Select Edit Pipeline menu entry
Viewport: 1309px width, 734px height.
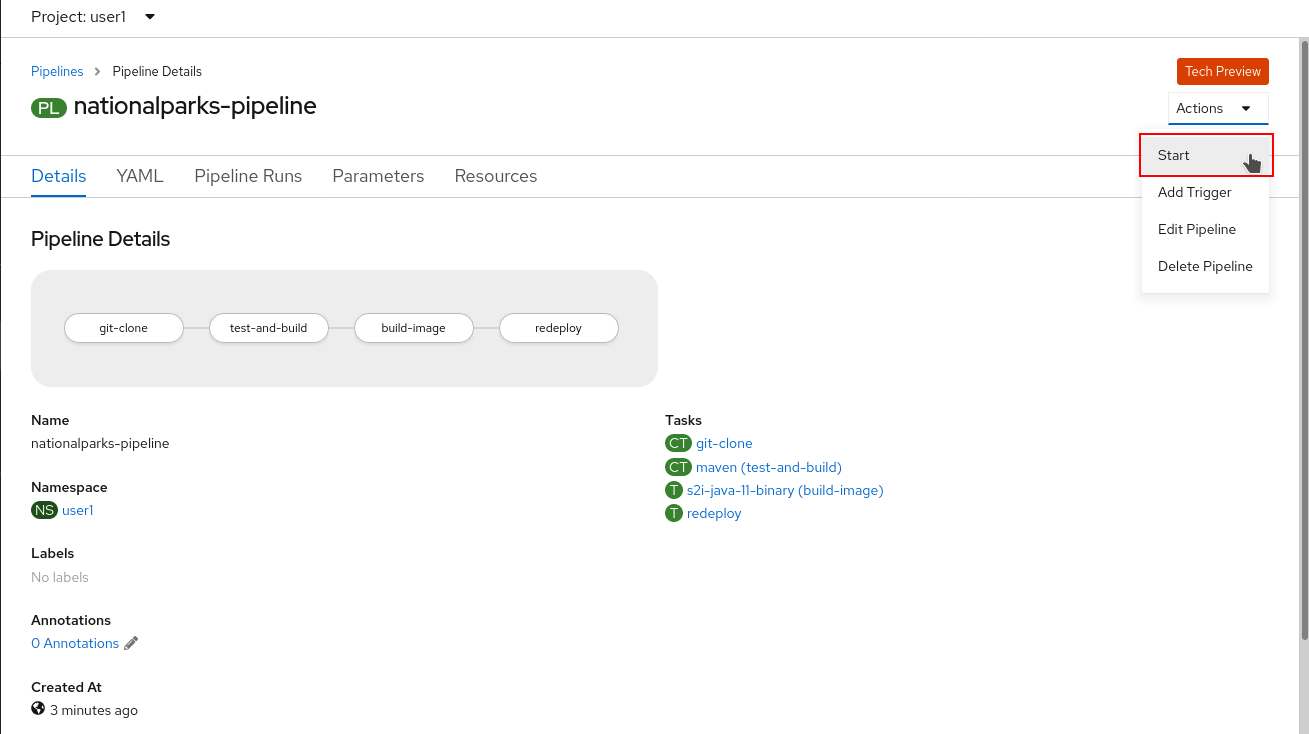[x=1196, y=230]
